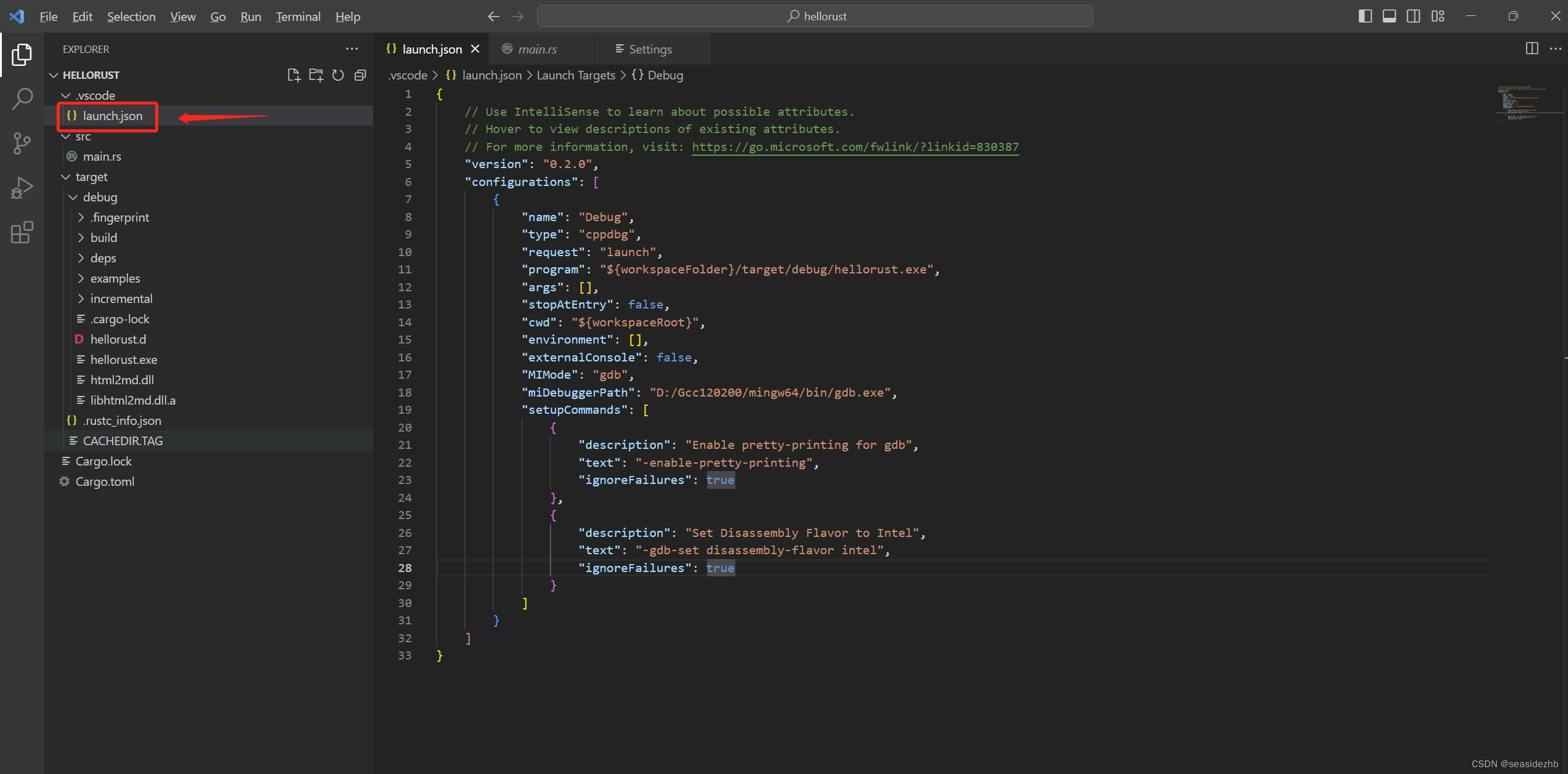Create a new file in HELLORUST
Viewport: 1568px width, 774px height.
pyautogui.click(x=294, y=75)
